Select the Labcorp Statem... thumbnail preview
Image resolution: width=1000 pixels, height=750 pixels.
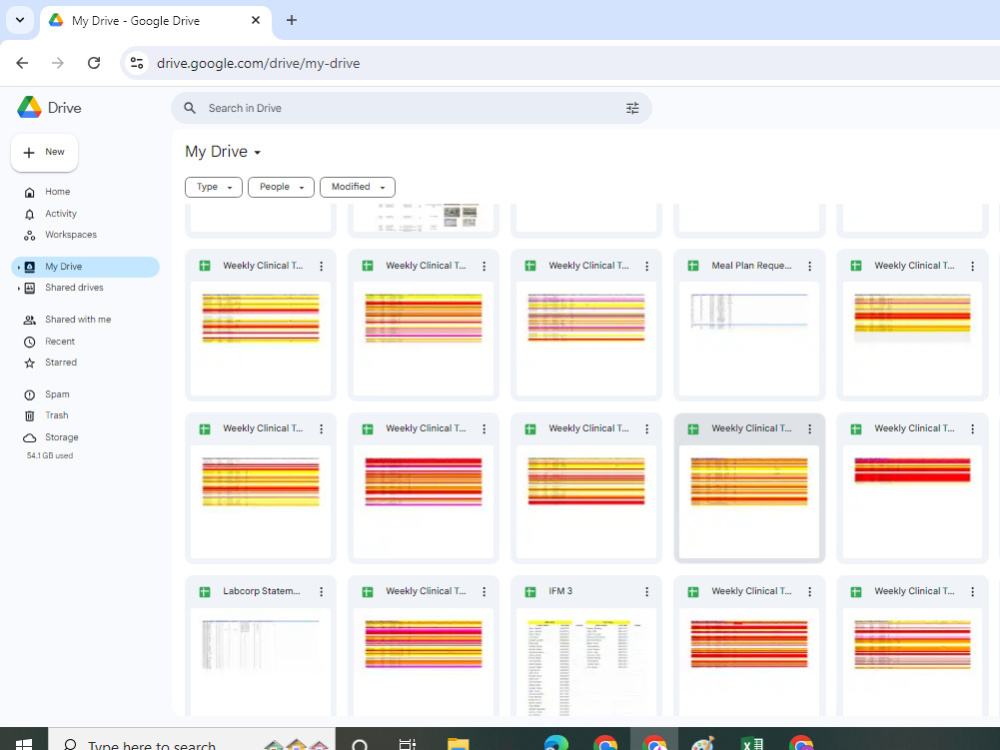coord(261,662)
